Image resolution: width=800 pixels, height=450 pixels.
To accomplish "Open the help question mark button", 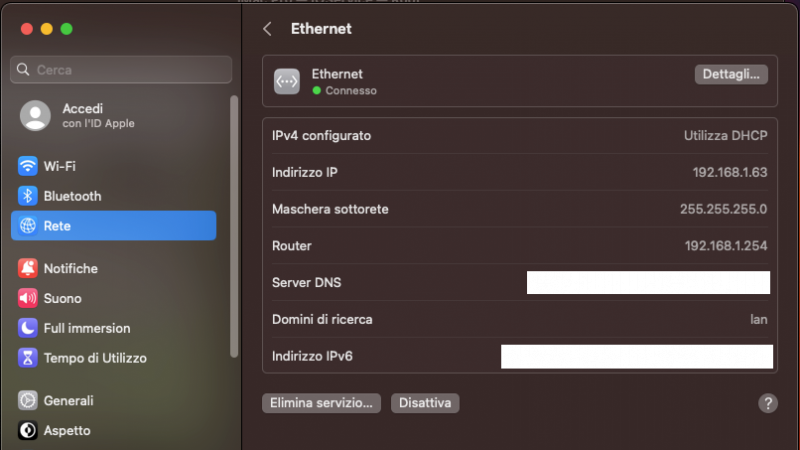I will pos(768,403).
